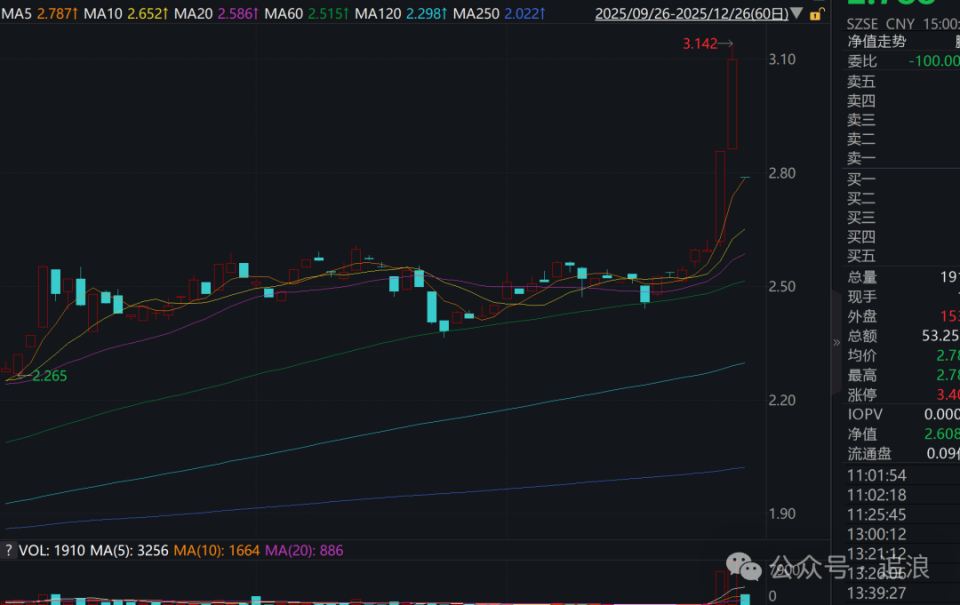Select the 净值走势 tab

pyautogui.click(x=876, y=42)
